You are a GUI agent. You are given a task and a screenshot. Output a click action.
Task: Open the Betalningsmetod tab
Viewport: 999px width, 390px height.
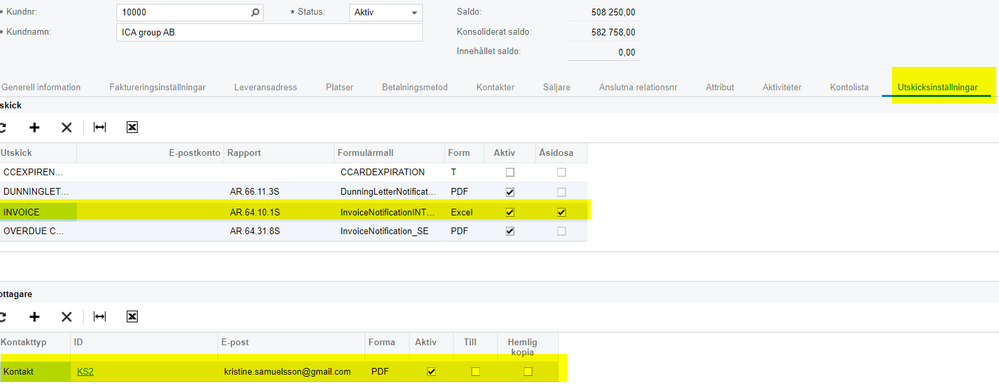[415, 87]
